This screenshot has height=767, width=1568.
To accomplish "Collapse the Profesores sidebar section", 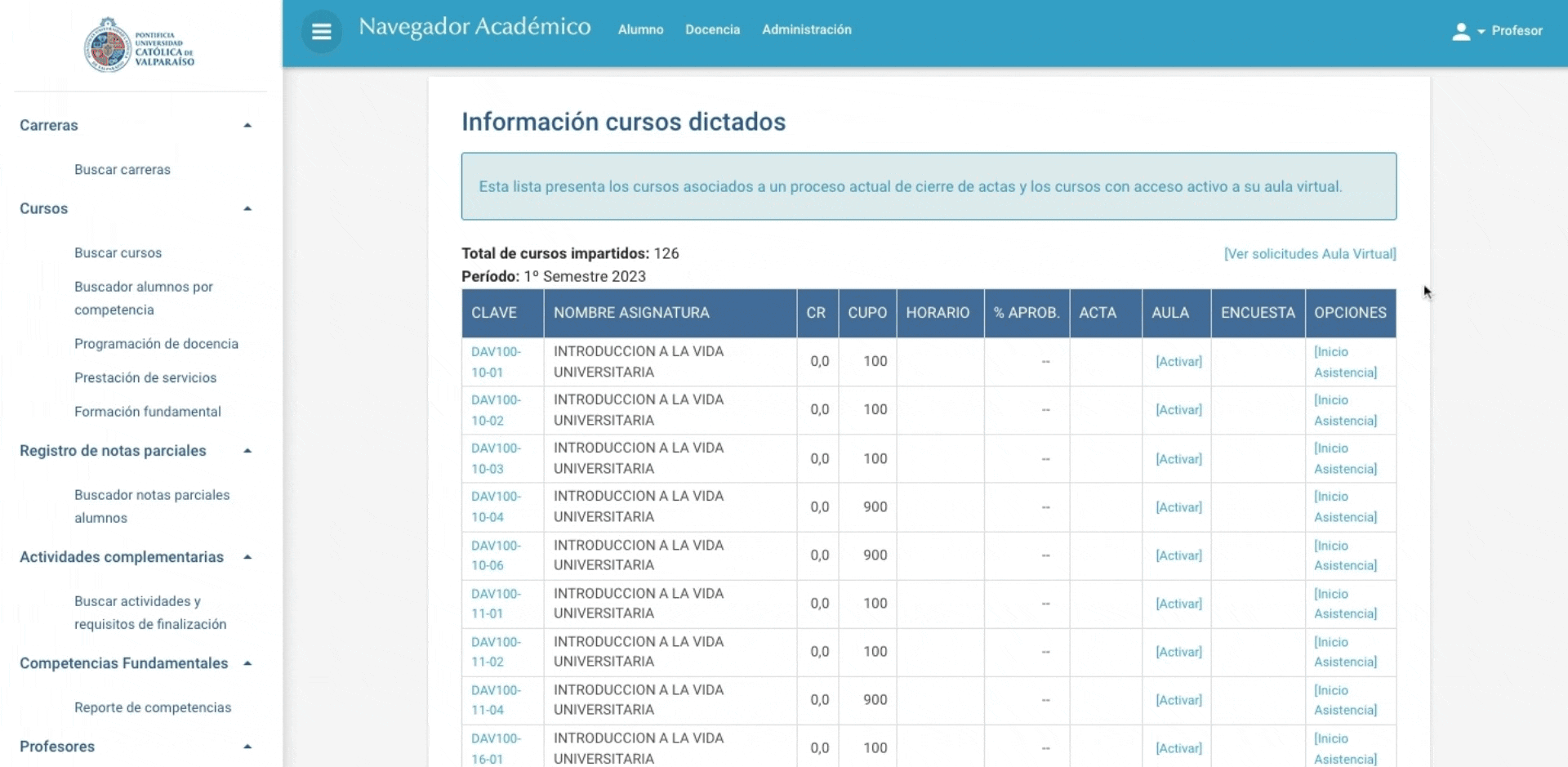I will (x=247, y=747).
